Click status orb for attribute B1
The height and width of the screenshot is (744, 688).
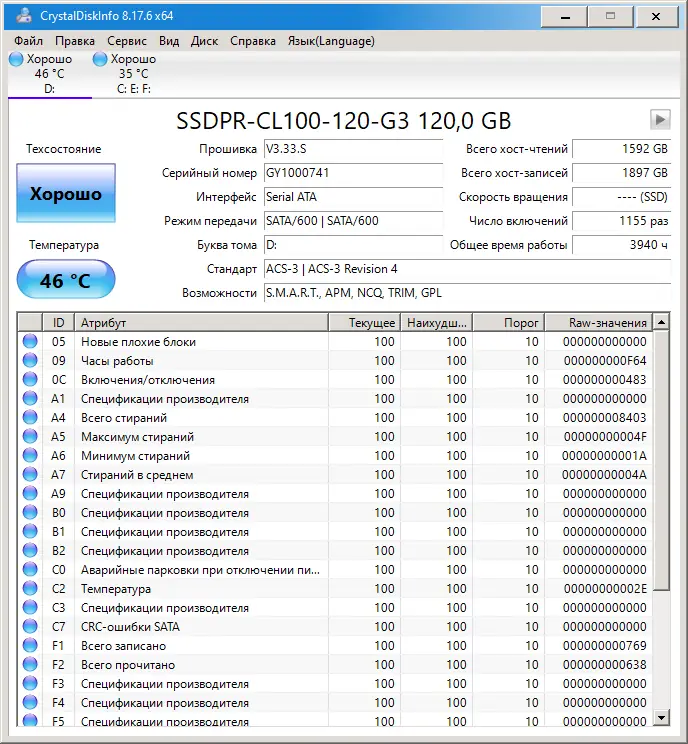pyautogui.click(x=30, y=531)
